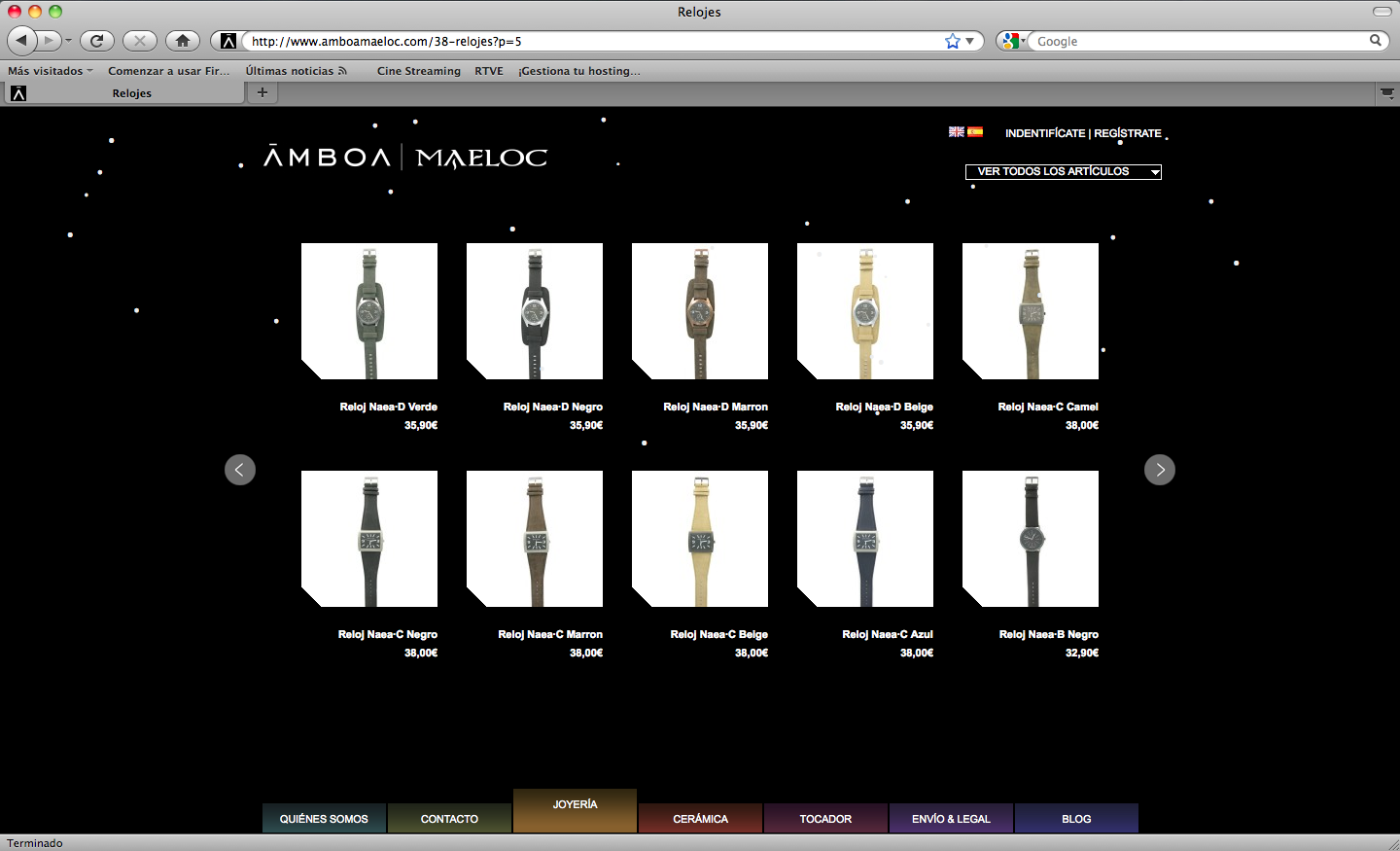Click the Google search field
This screenshot has width=1400, height=851.
(1201, 41)
